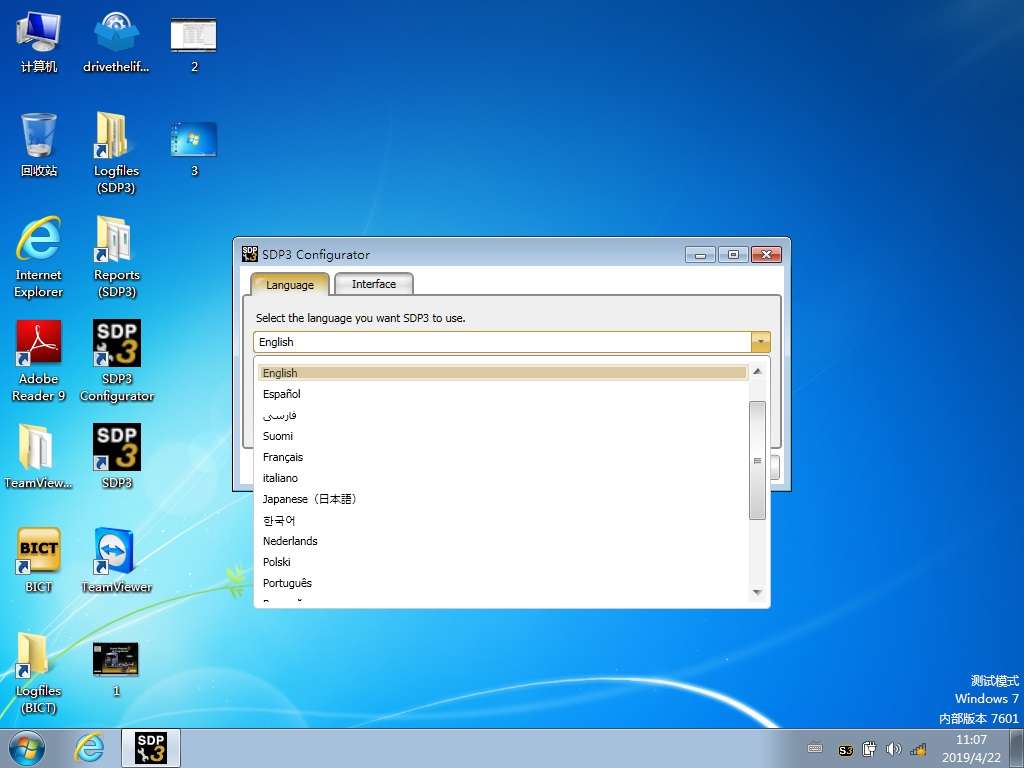This screenshot has width=1024, height=768.
Task: Launch Internet Explorer from the taskbar
Action: 88,748
